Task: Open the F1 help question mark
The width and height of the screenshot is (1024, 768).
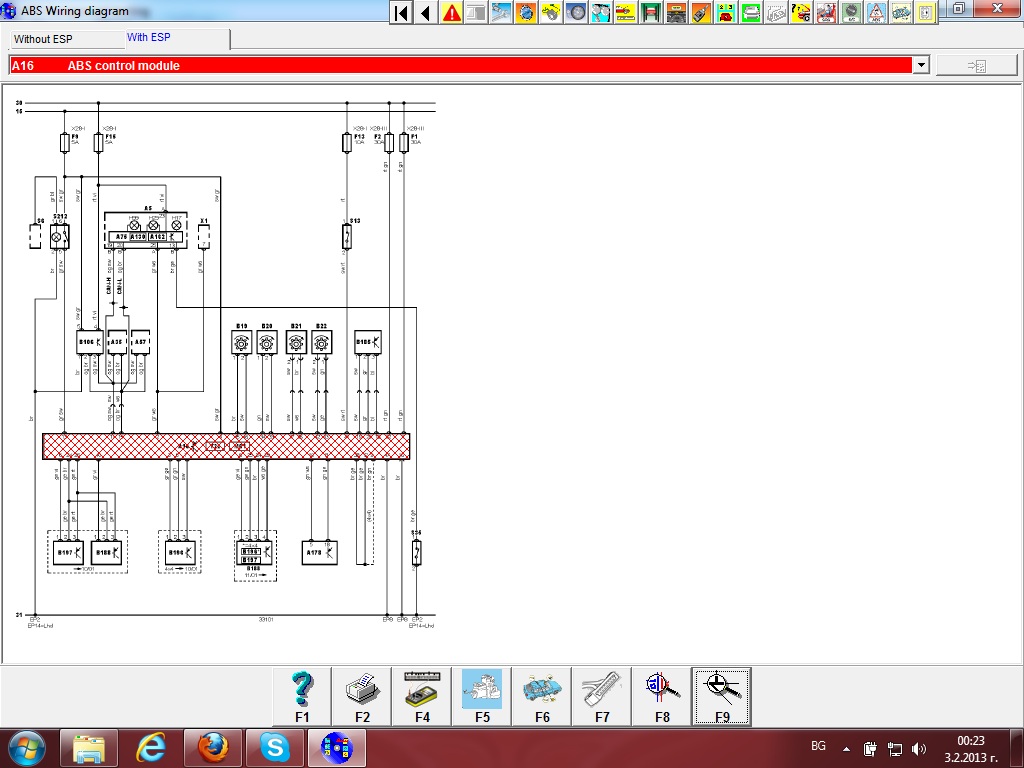Action: 302,696
